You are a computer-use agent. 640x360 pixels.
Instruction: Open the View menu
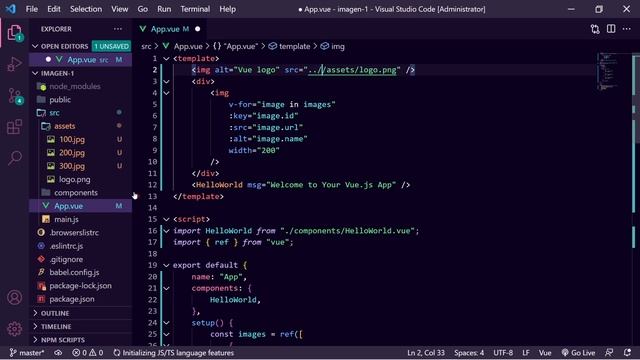(x=120, y=9)
